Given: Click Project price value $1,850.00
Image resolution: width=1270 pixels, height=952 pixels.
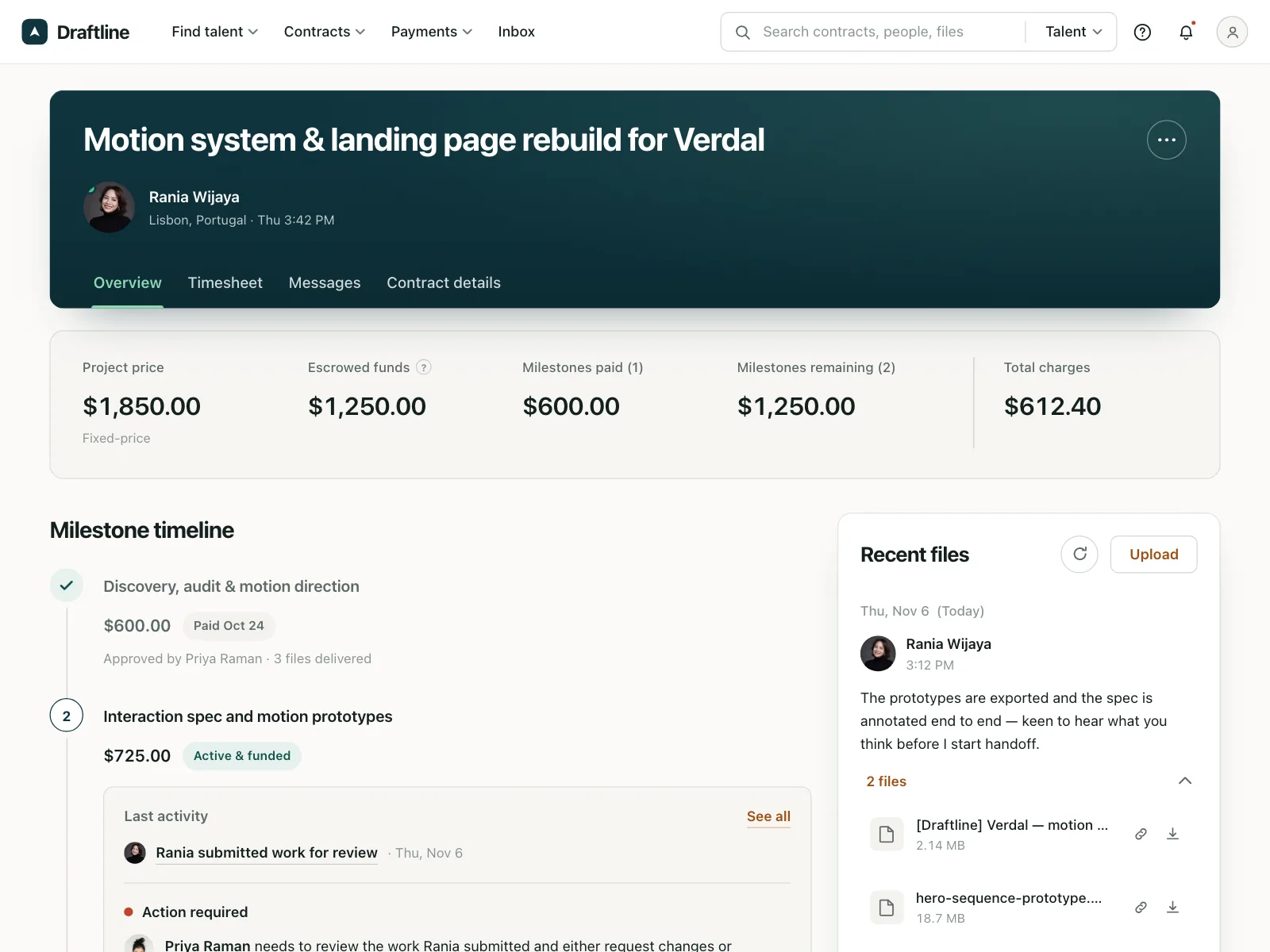Looking at the screenshot, I should pyautogui.click(x=142, y=406).
